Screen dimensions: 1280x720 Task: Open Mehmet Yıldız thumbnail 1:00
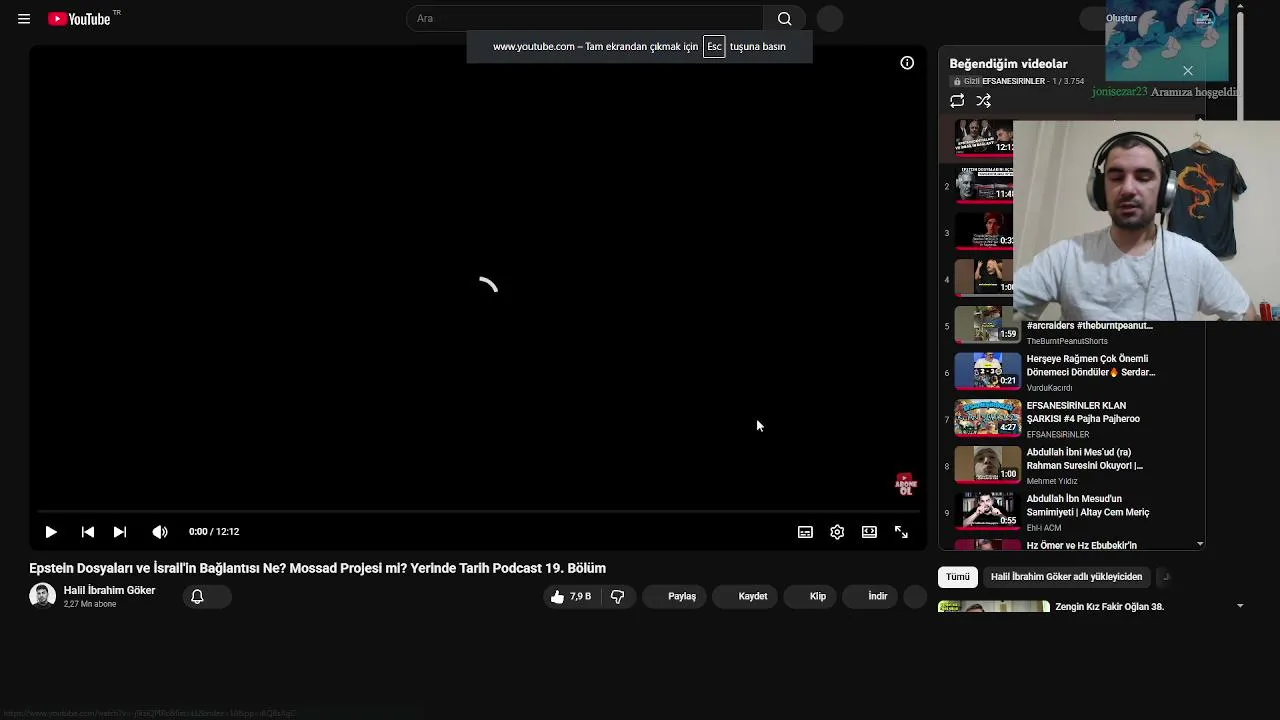click(987, 464)
